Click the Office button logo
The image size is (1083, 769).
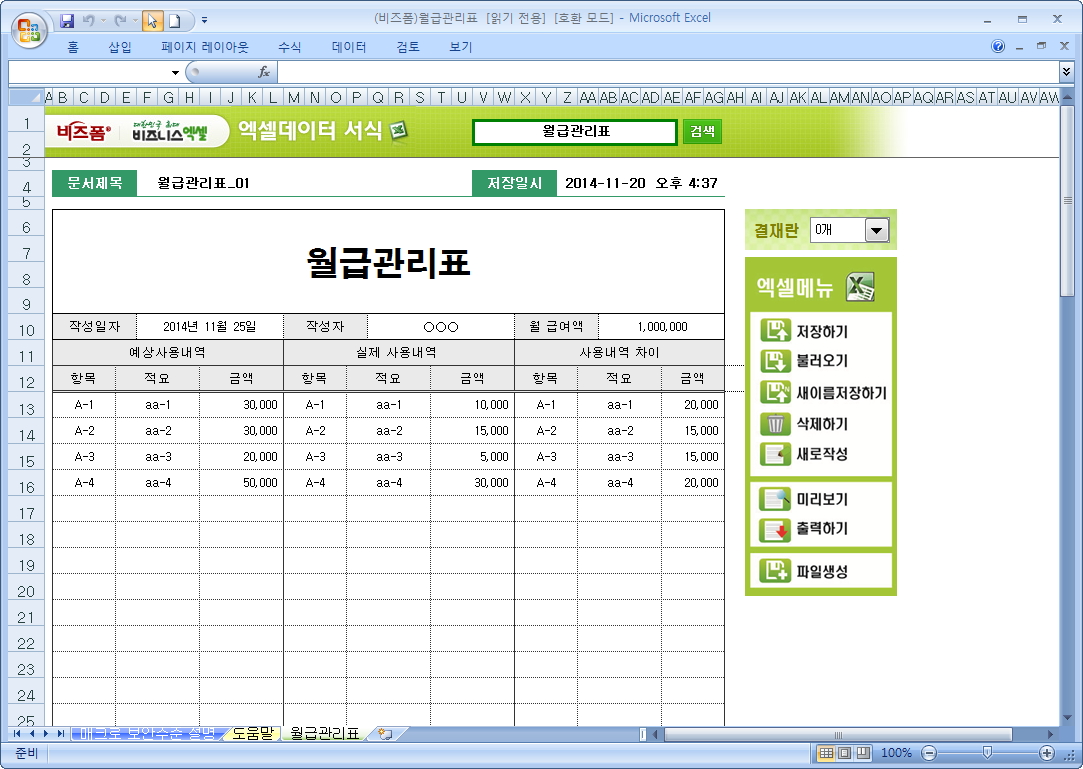click(x=29, y=27)
